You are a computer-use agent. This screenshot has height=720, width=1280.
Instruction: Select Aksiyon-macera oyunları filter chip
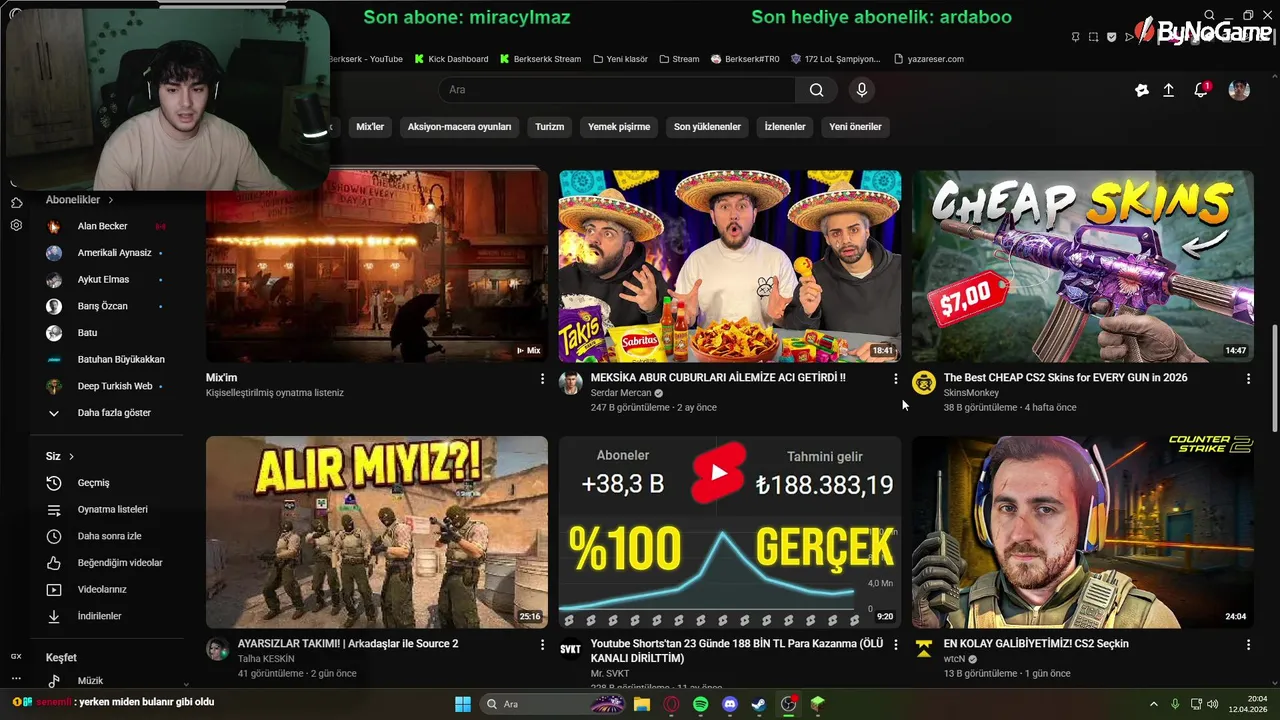(x=459, y=127)
